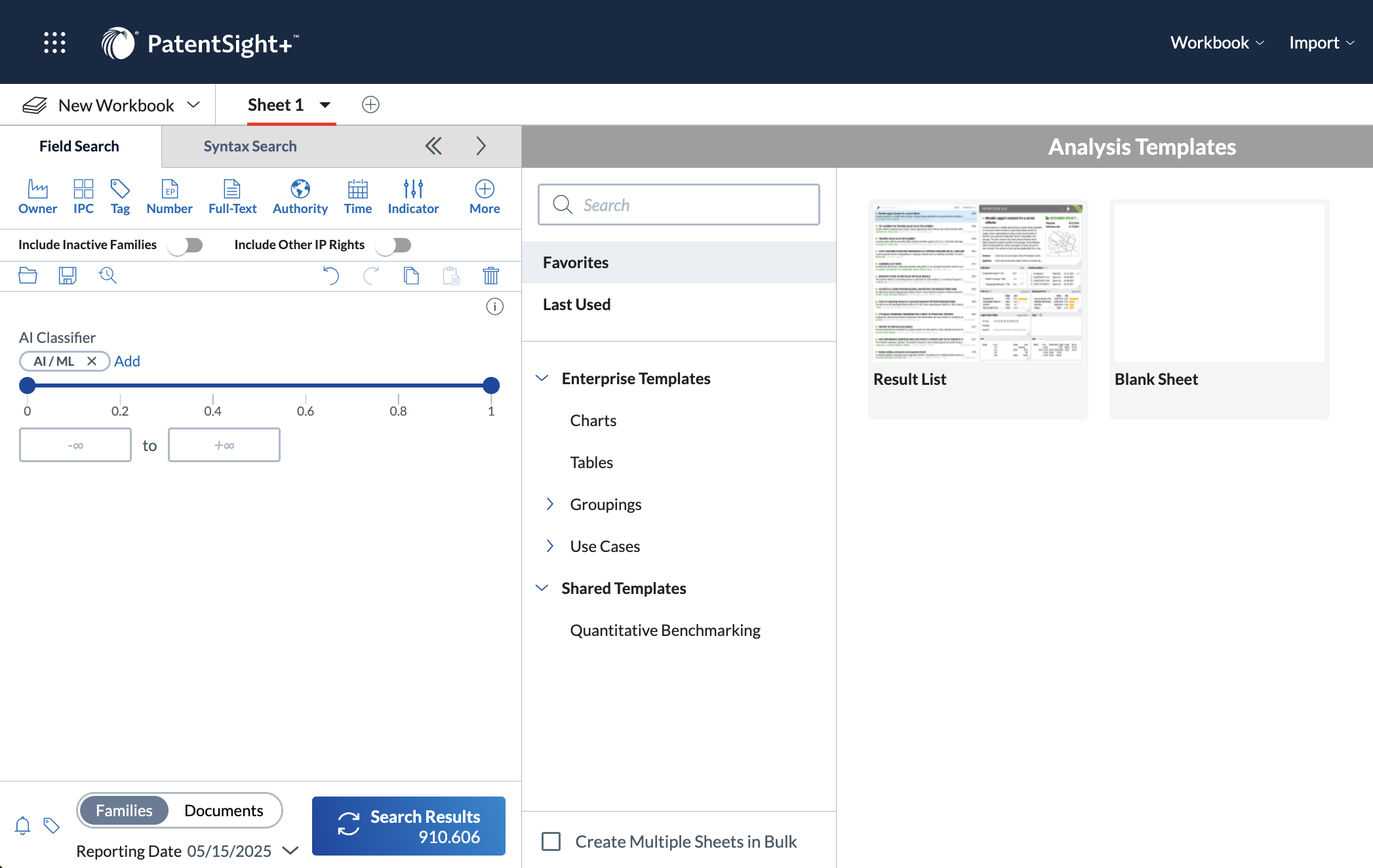1373x868 pixels.
Task: Check Create Multiple Sheets in Bulk
Action: click(551, 841)
